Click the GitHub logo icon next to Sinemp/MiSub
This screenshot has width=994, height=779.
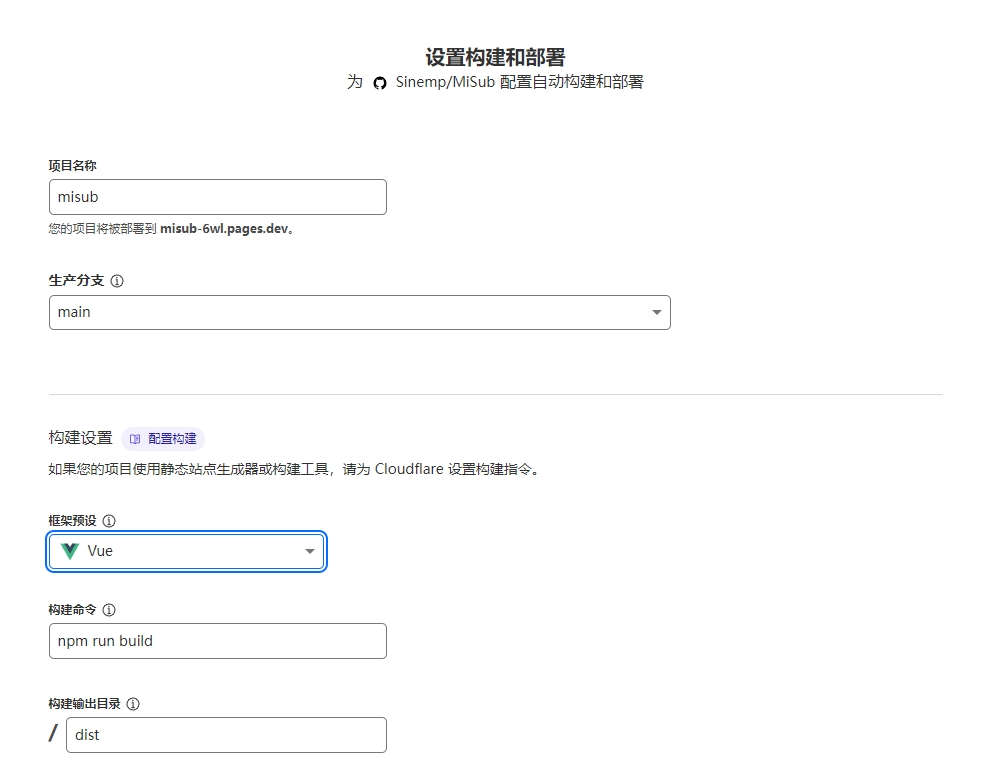click(380, 83)
